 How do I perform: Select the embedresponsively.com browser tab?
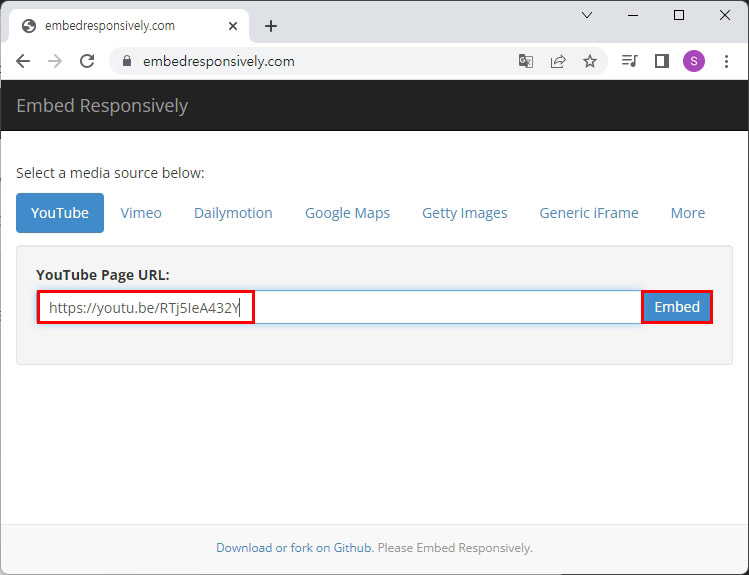coord(129,26)
